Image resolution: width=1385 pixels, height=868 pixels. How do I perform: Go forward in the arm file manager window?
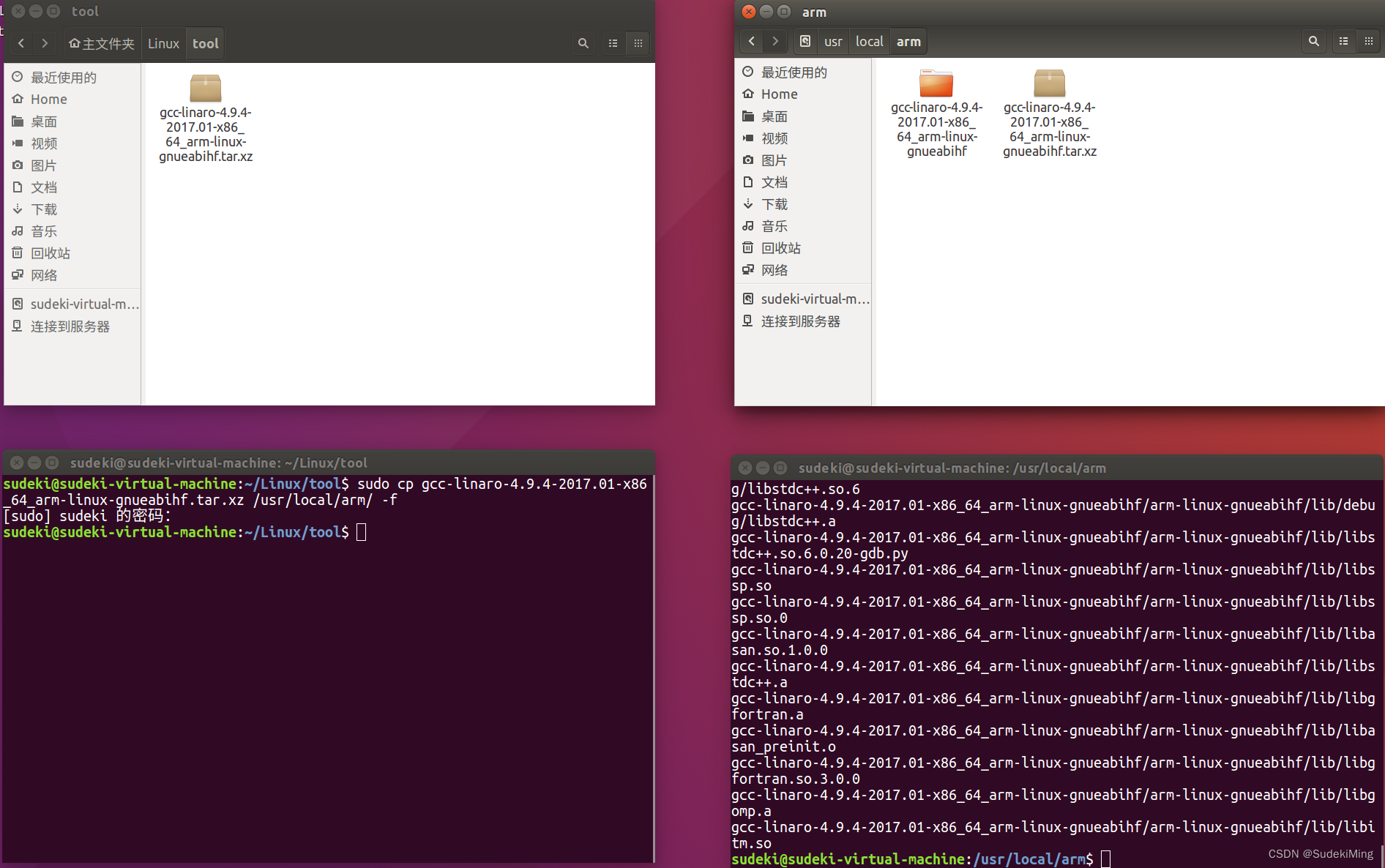tap(775, 41)
